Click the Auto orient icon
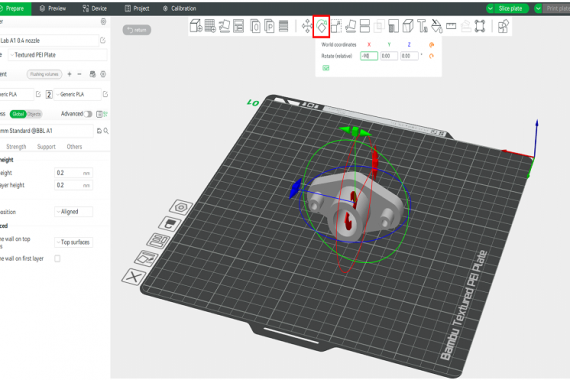 (x=224, y=26)
